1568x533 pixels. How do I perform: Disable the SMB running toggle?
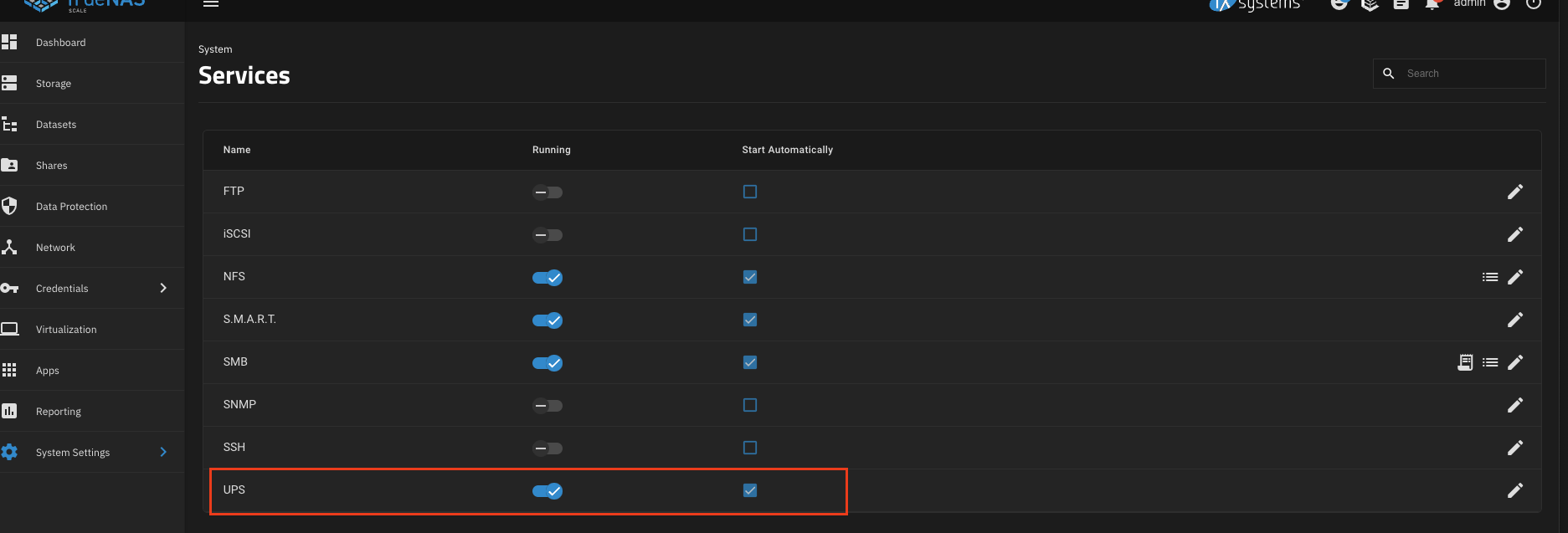click(548, 363)
